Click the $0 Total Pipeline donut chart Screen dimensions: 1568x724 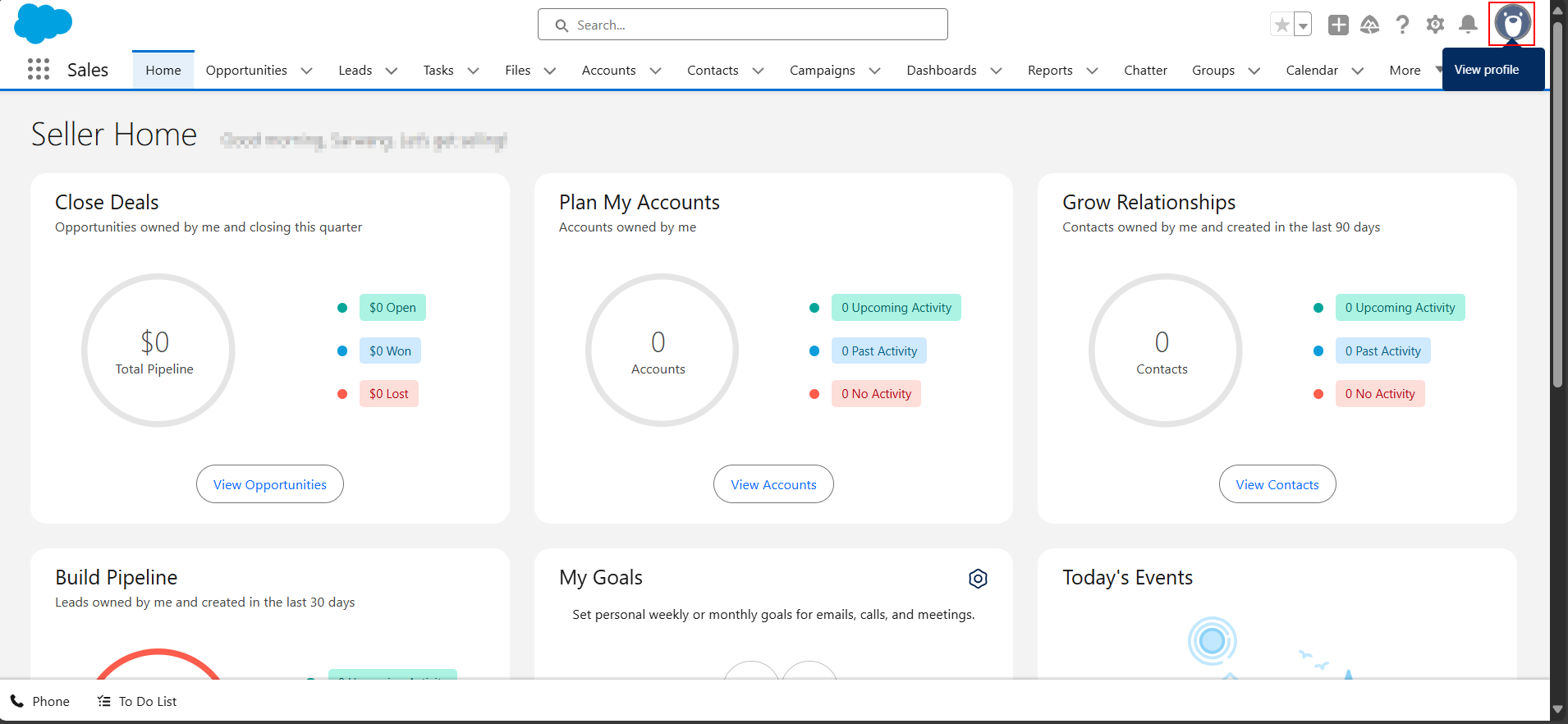pyautogui.click(x=158, y=351)
